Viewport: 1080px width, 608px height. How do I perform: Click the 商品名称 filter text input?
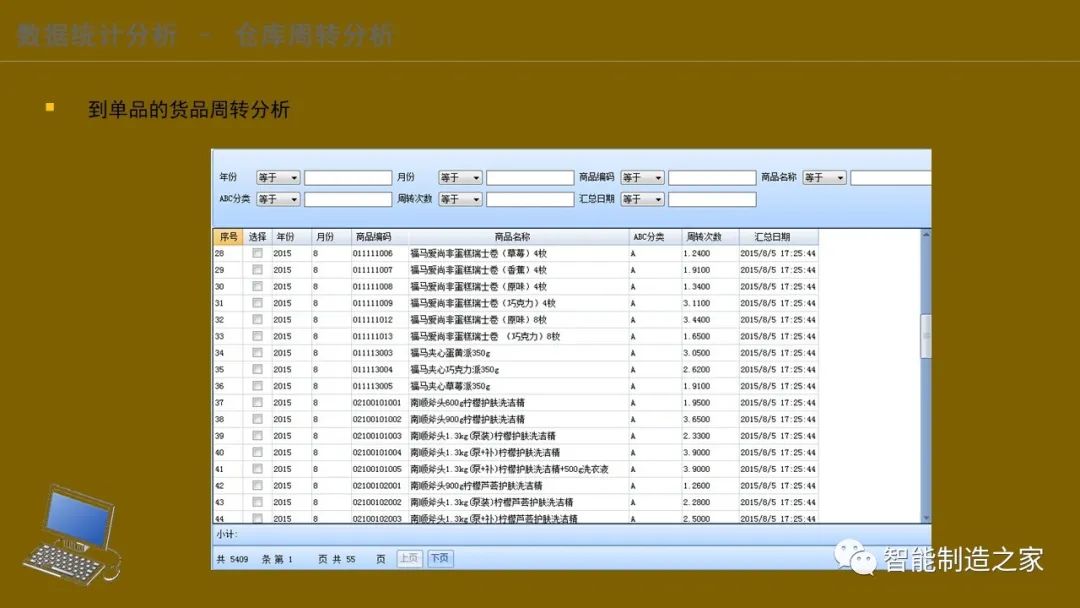pyautogui.click(x=893, y=177)
